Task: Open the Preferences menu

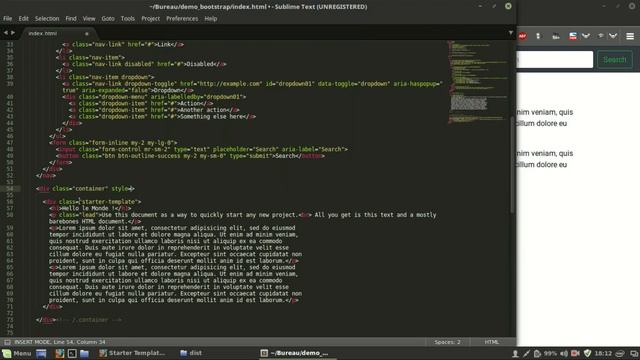Action: point(182,19)
